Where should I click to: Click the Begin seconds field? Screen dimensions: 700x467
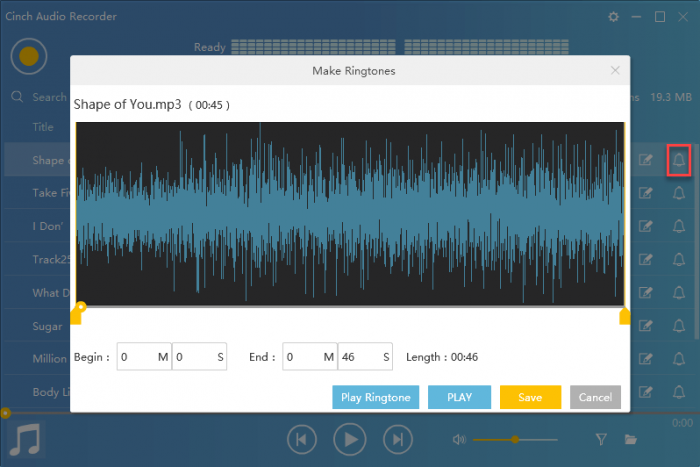coord(199,357)
